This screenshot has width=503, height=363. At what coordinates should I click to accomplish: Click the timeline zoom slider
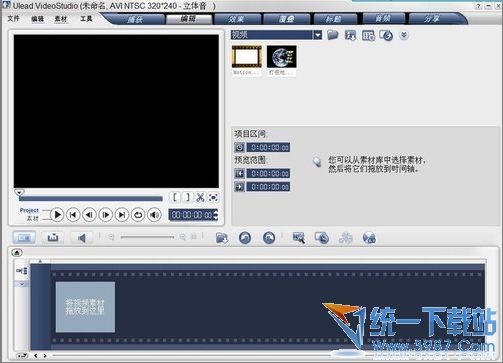tap(147, 237)
